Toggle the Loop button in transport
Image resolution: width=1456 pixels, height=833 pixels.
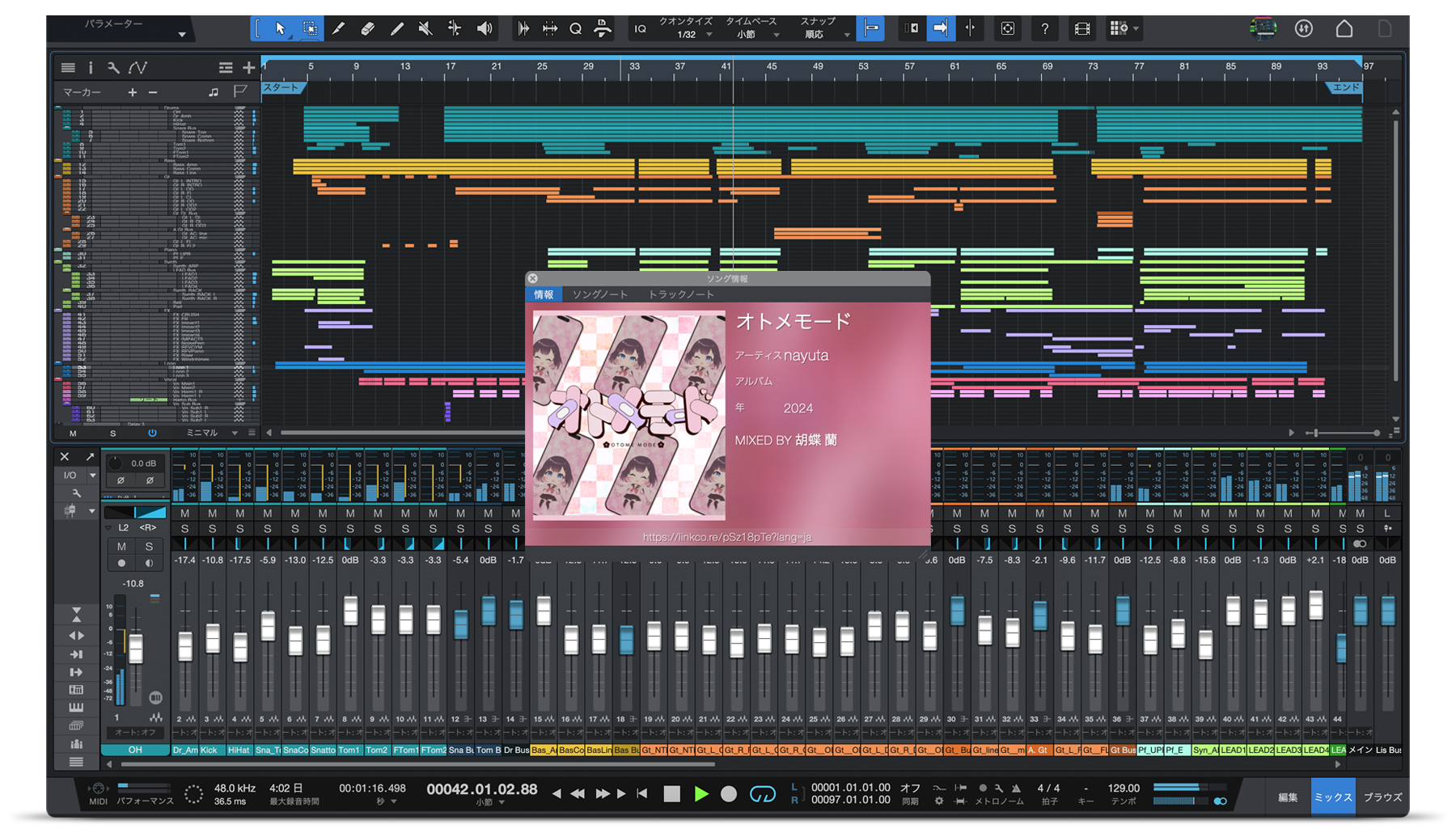tap(762, 794)
